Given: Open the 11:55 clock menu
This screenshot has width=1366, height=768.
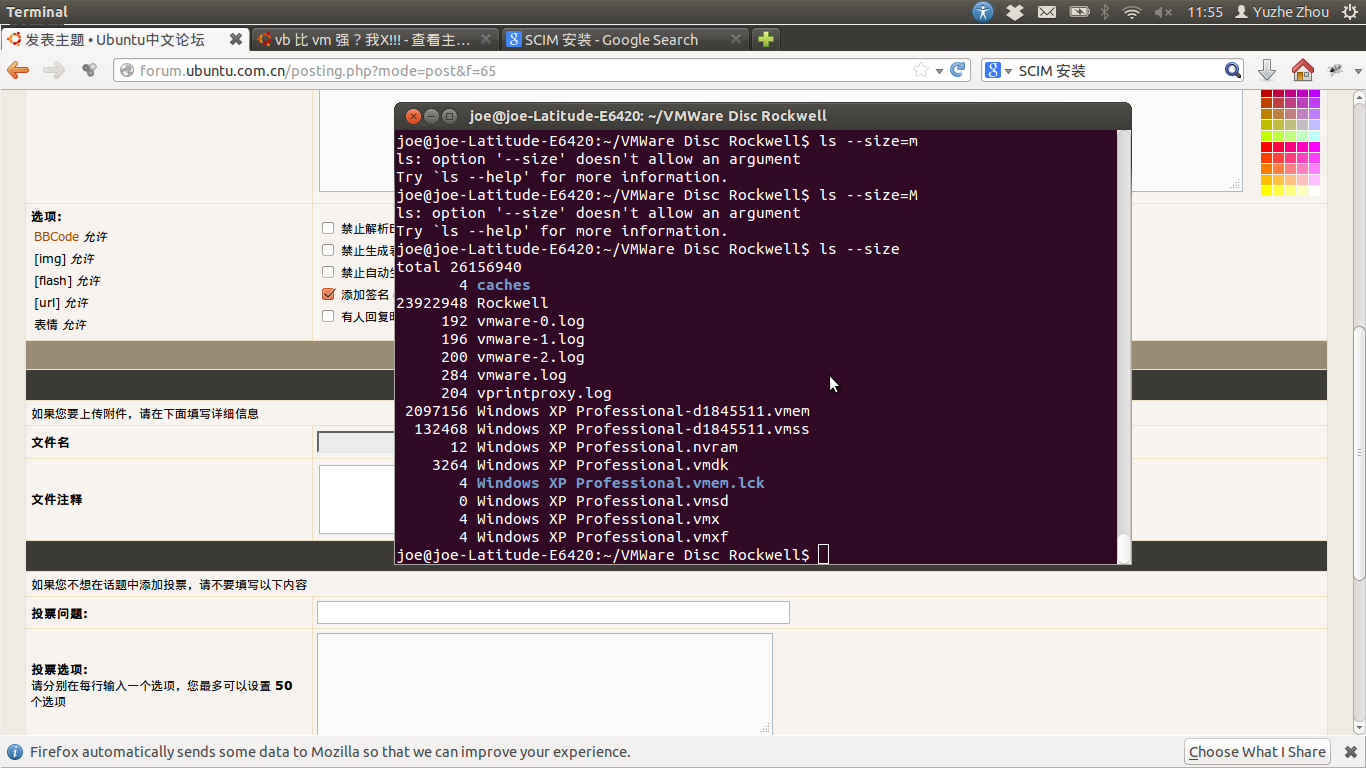Looking at the screenshot, I should point(1205,12).
